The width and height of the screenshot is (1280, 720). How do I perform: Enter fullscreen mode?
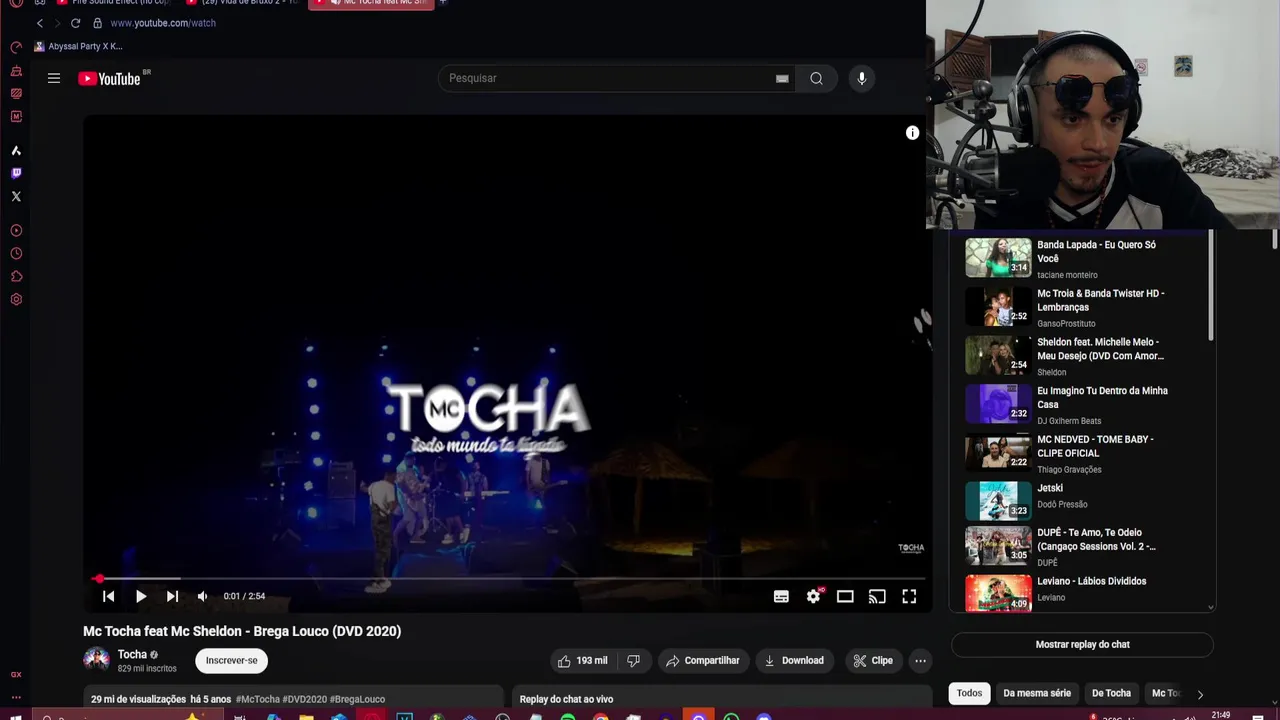pos(909,596)
